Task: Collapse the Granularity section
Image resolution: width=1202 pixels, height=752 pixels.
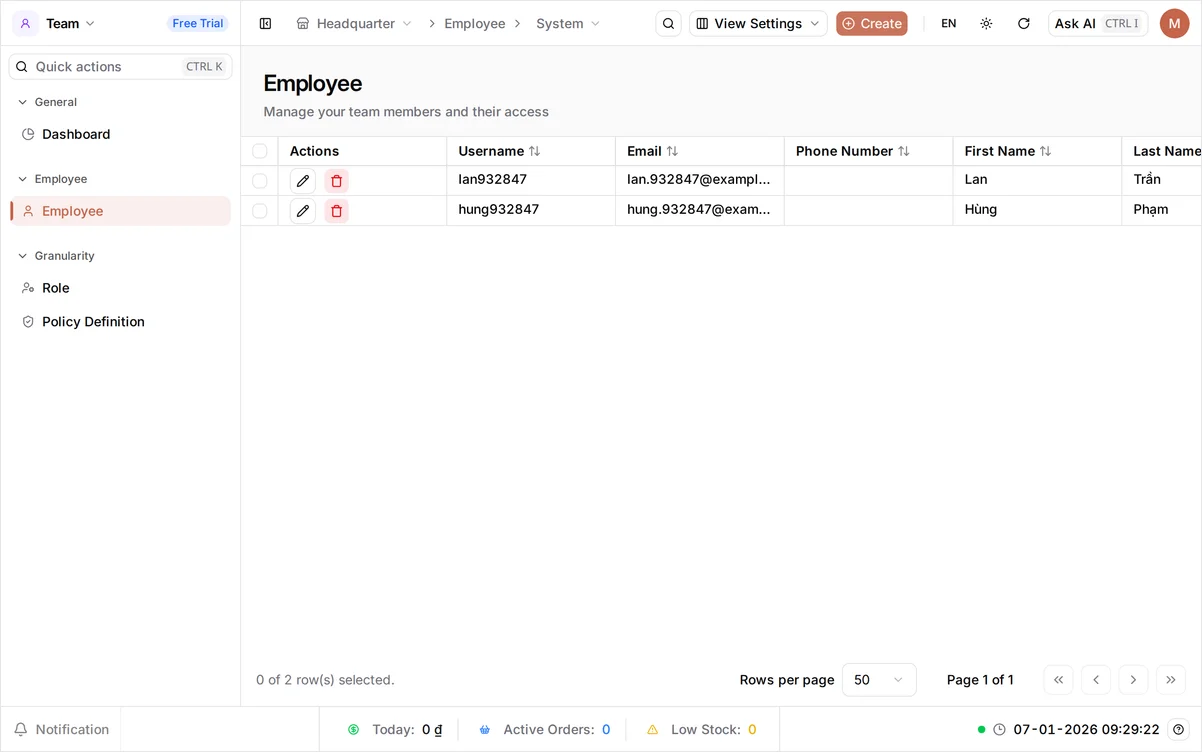Action: (56, 256)
